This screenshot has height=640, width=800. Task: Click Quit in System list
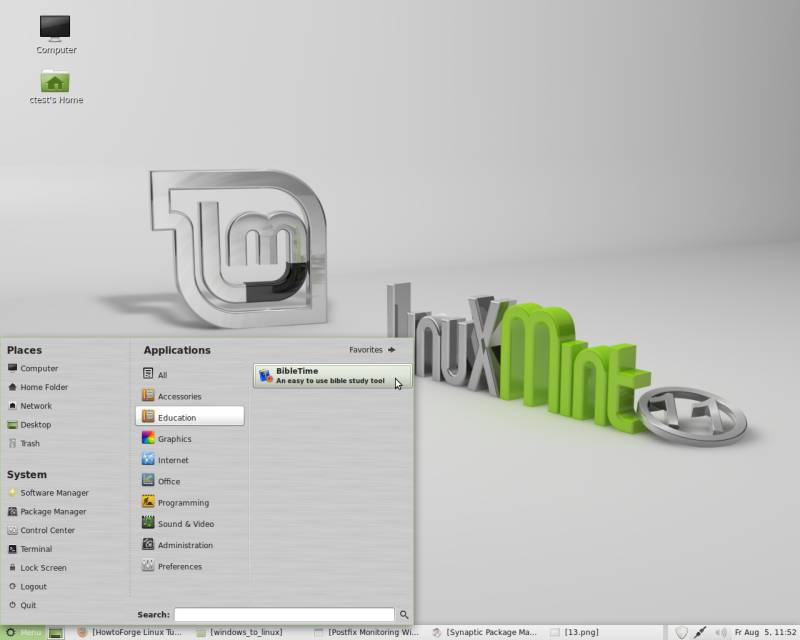pyautogui.click(x=22, y=605)
